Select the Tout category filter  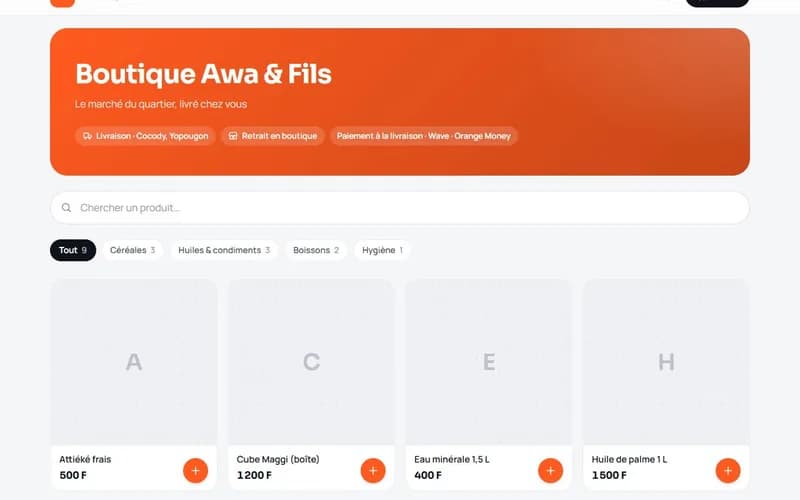tap(73, 250)
